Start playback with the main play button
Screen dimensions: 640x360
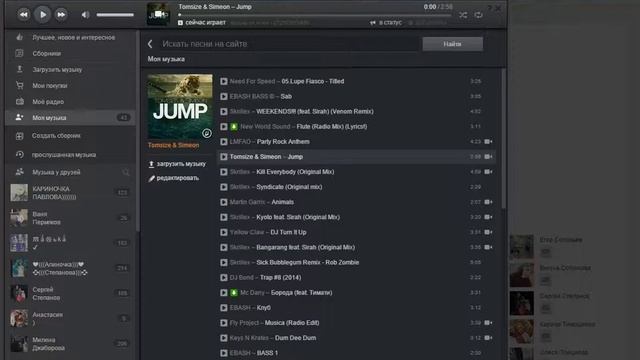point(42,15)
